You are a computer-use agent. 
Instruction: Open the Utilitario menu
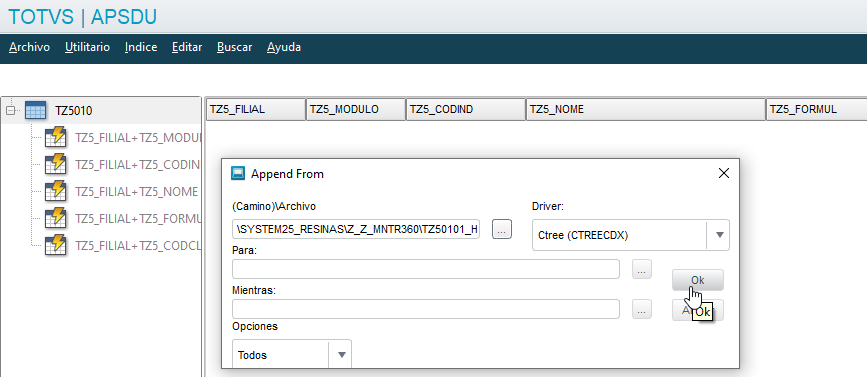87,47
